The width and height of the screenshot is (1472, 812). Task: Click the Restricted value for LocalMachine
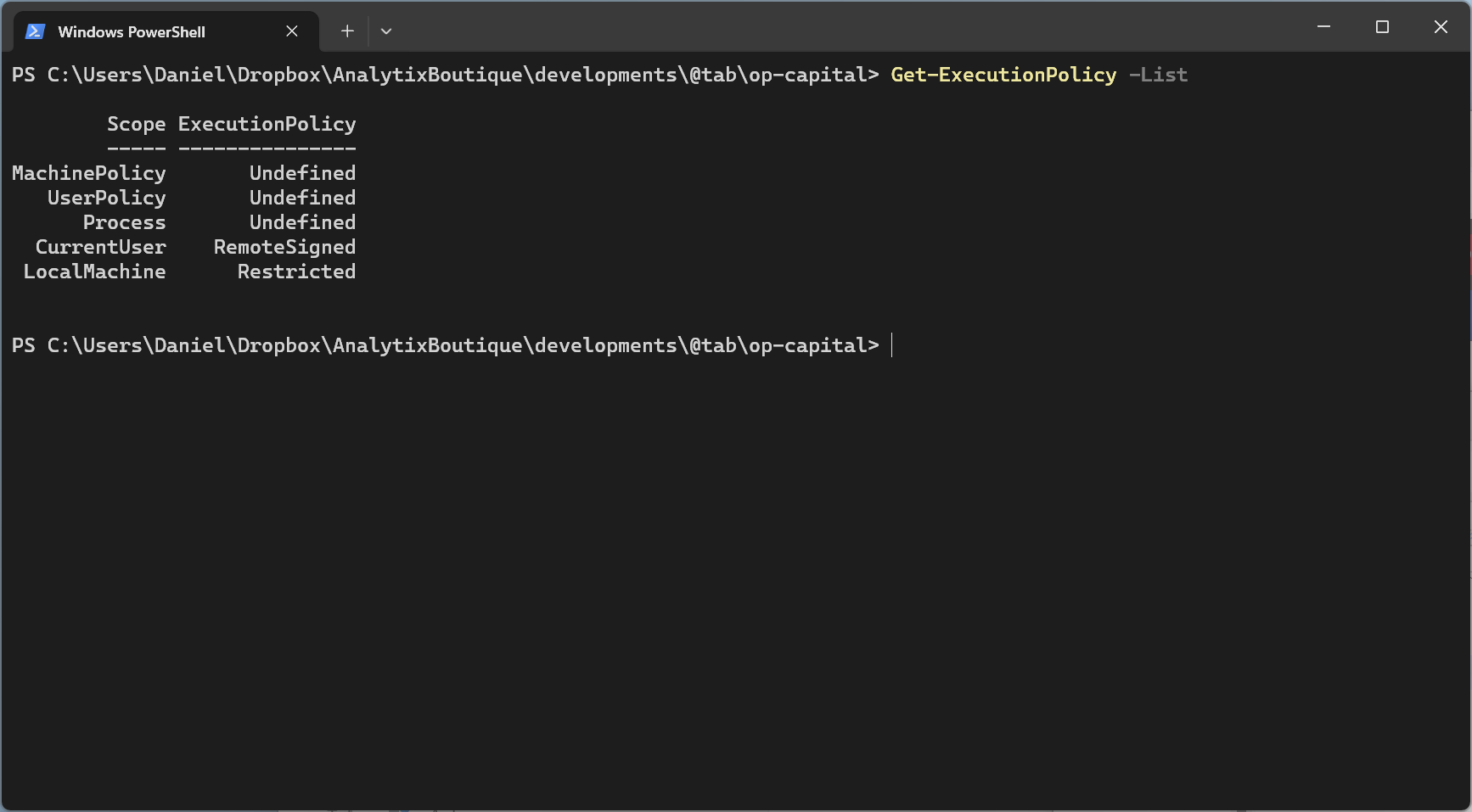296,272
